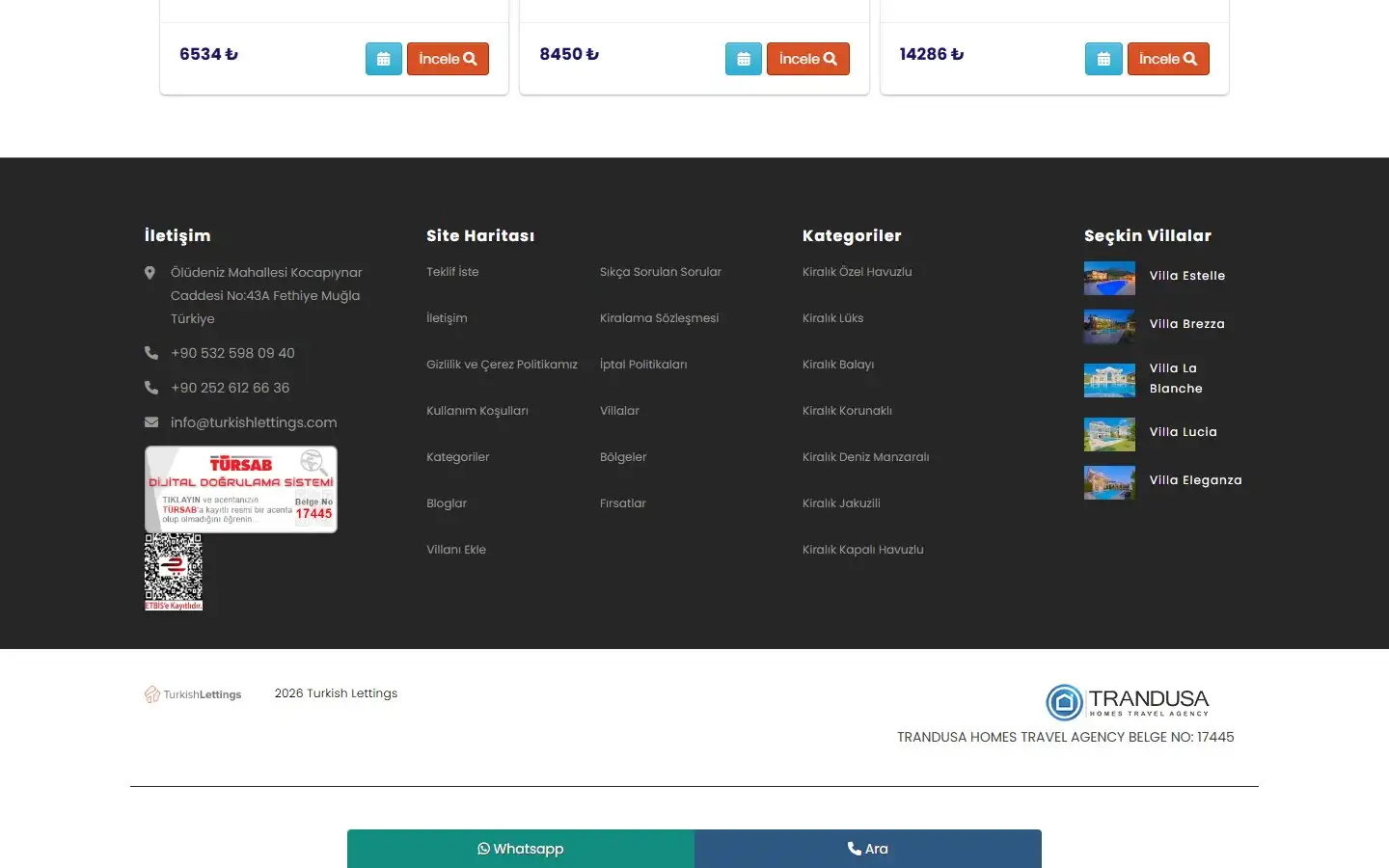This screenshot has width=1389, height=868.
Task: Open Teklif İste link
Action: click(452, 272)
